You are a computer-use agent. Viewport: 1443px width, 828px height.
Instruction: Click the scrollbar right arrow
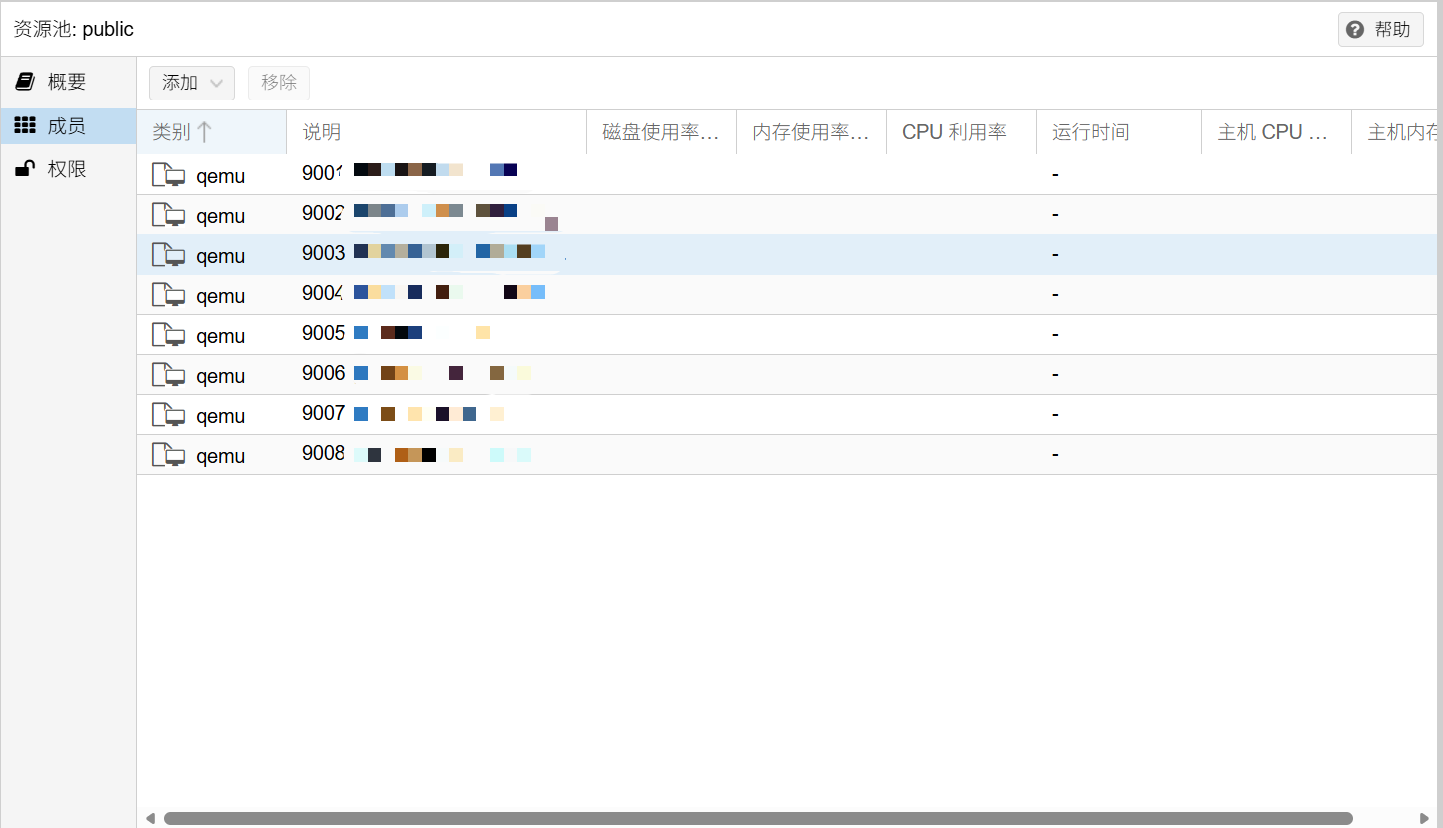(x=1424, y=818)
